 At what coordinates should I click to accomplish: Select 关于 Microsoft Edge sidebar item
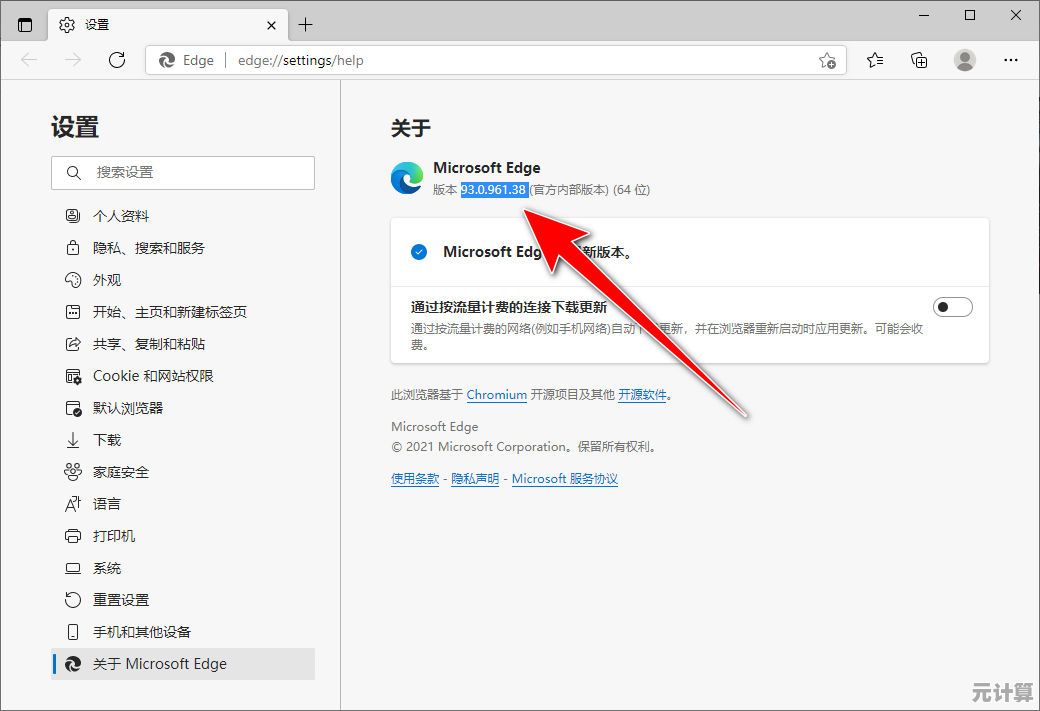click(183, 664)
